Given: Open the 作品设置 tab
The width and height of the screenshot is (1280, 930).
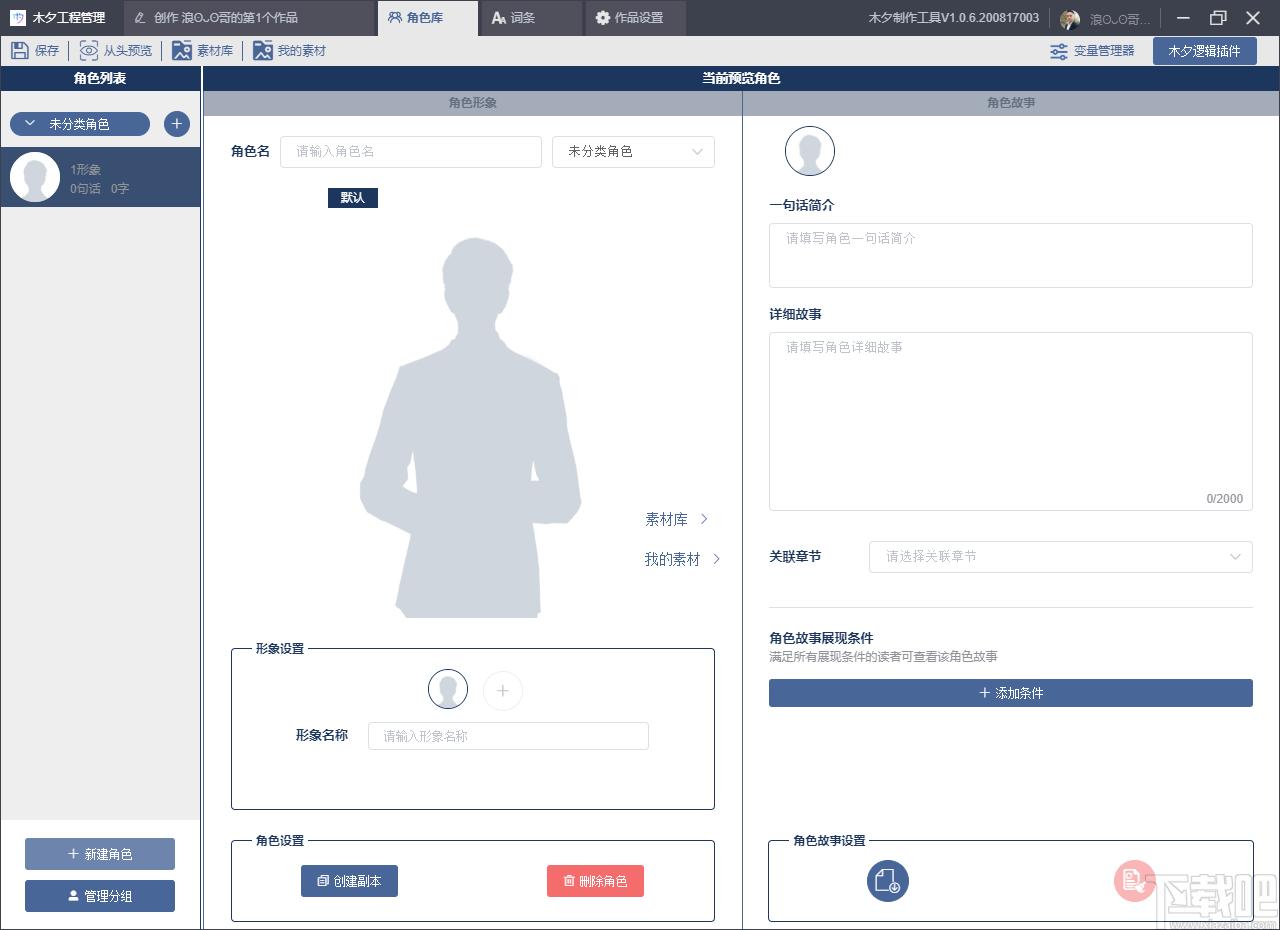Looking at the screenshot, I should [x=636, y=18].
